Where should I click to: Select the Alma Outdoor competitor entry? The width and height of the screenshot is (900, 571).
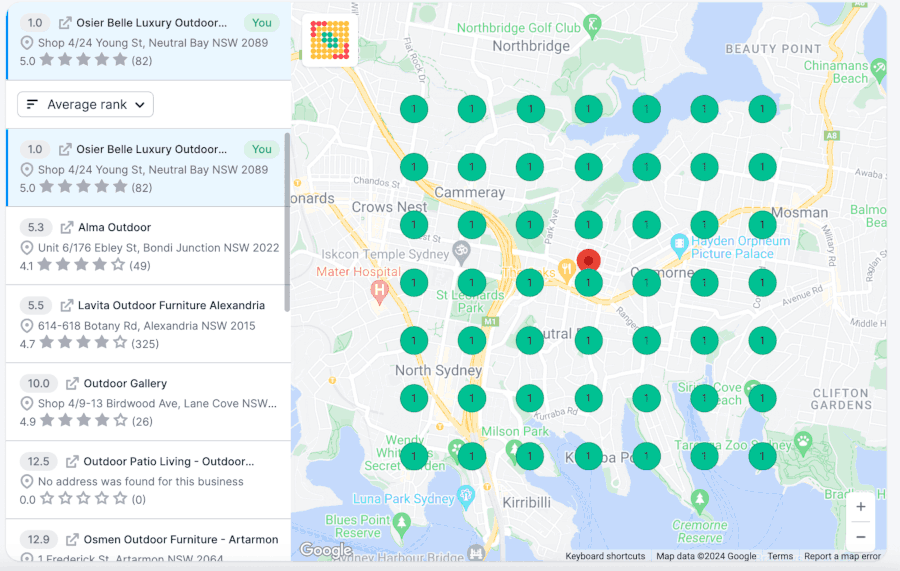click(x=148, y=246)
